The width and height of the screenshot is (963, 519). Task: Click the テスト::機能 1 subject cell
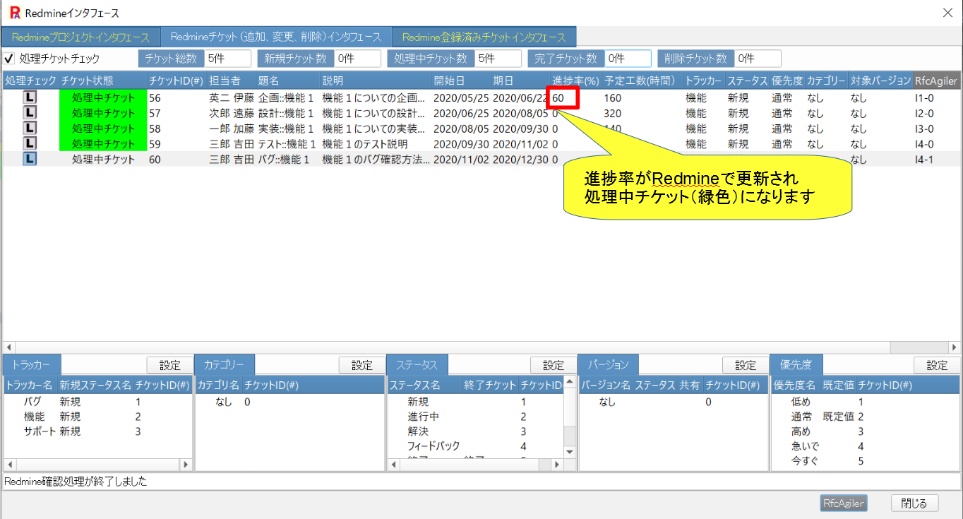pyautogui.click(x=287, y=144)
